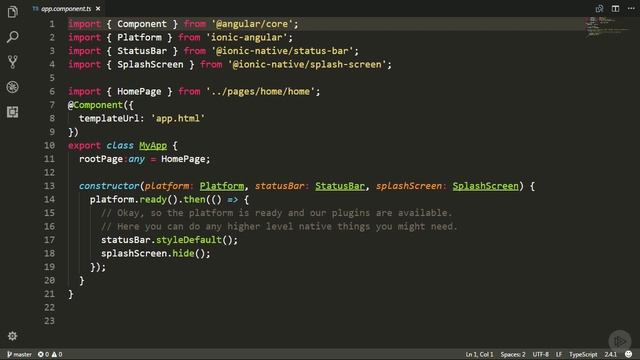Open the Extensions view

(12, 112)
